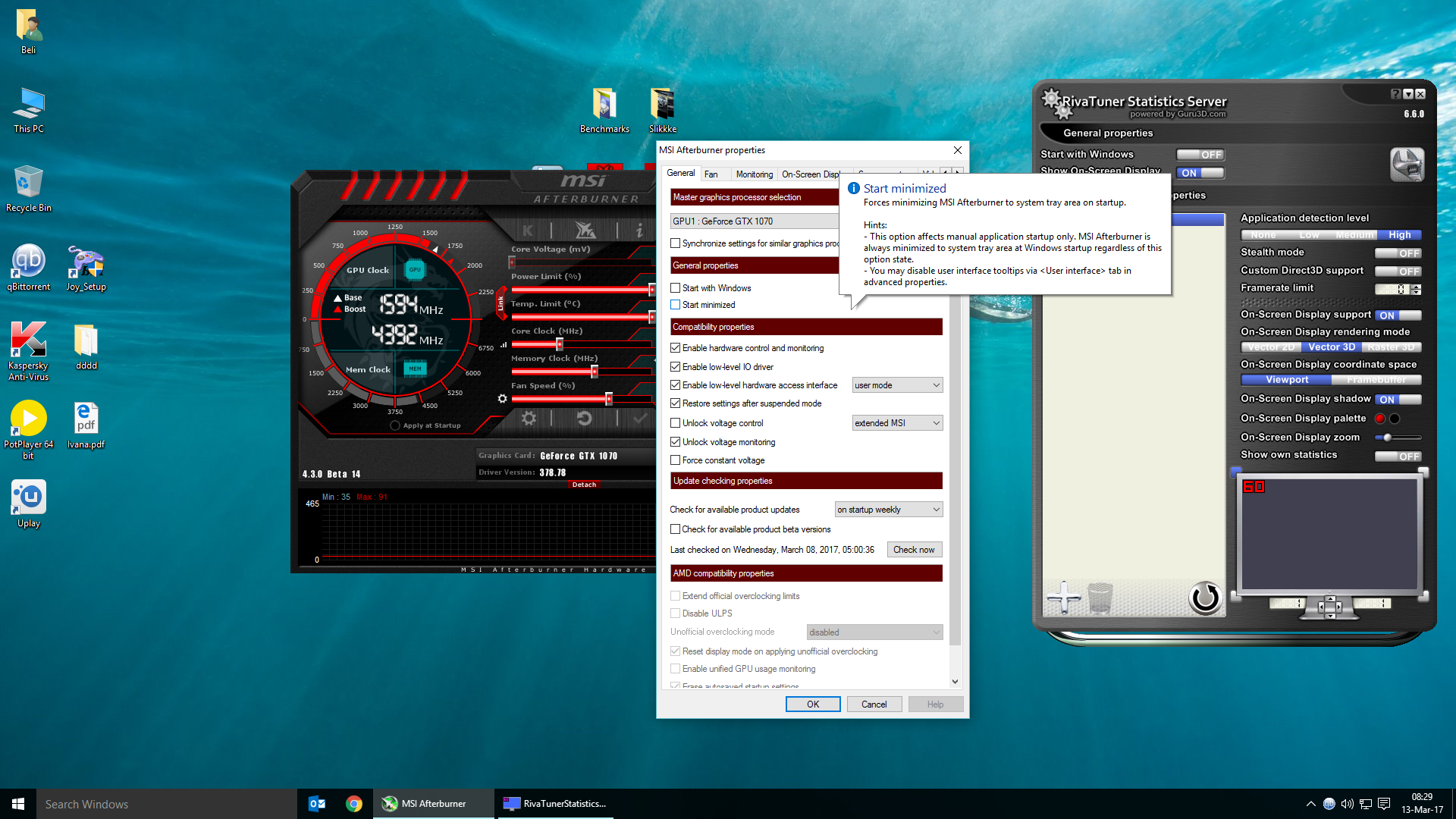This screenshot has width=1456, height=819.
Task: Click the Framerate limit stepper arrows
Action: [x=1417, y=290]
